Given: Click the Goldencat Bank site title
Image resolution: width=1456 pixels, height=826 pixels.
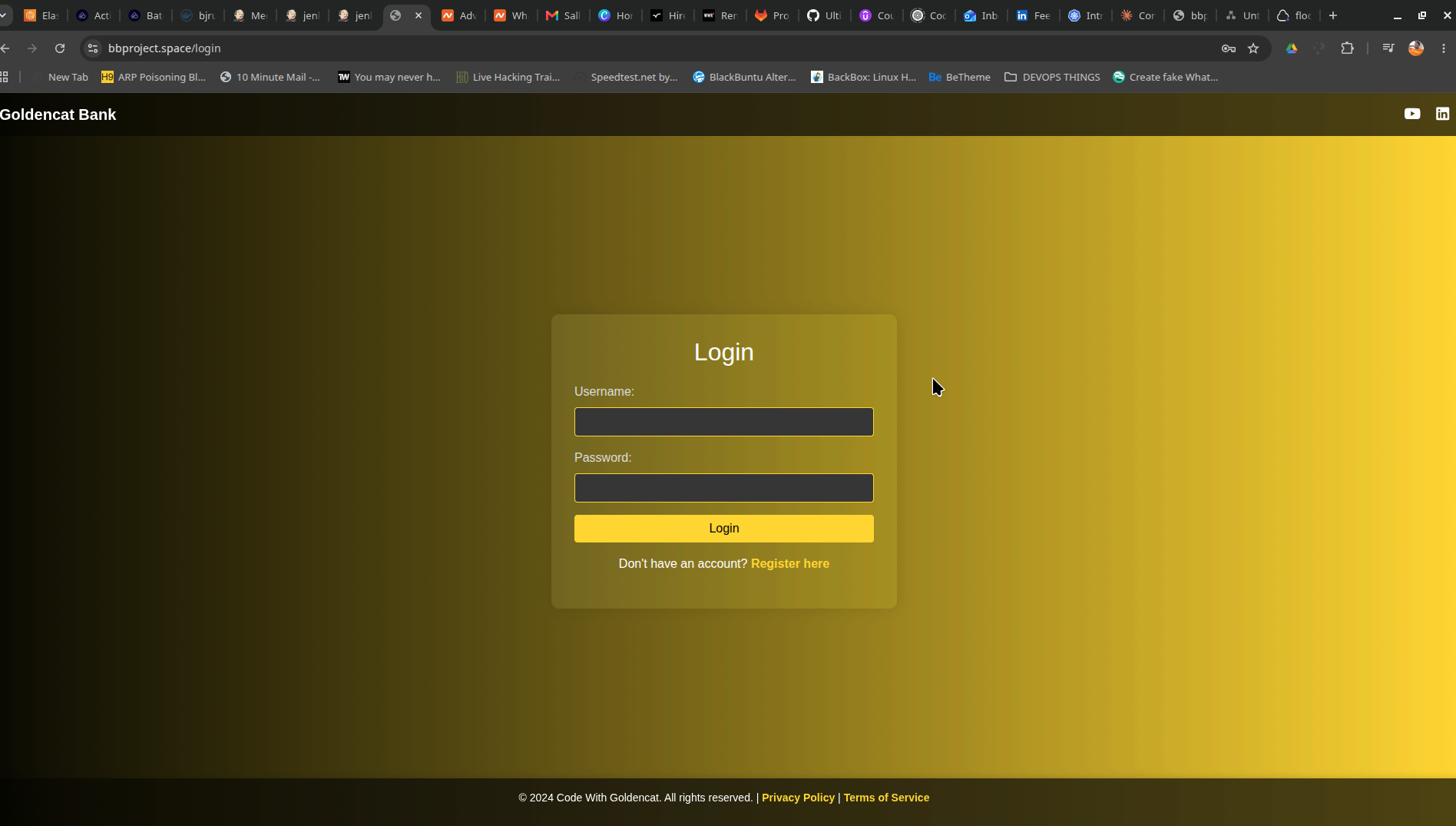Looking at the screenshot, I should (58, 114).
